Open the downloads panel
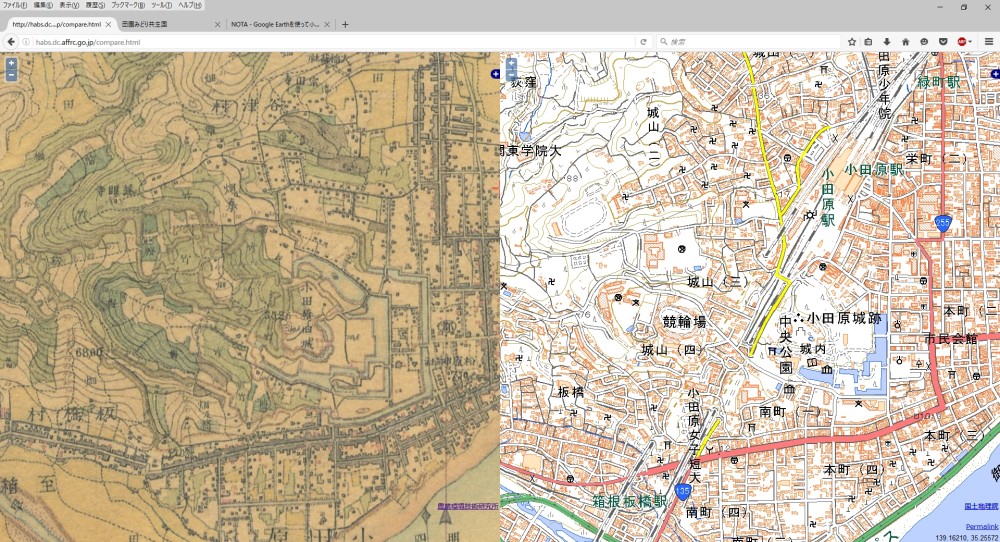Image resolution: width=1000 pixels, height=542 pixels. coord(887,42)
